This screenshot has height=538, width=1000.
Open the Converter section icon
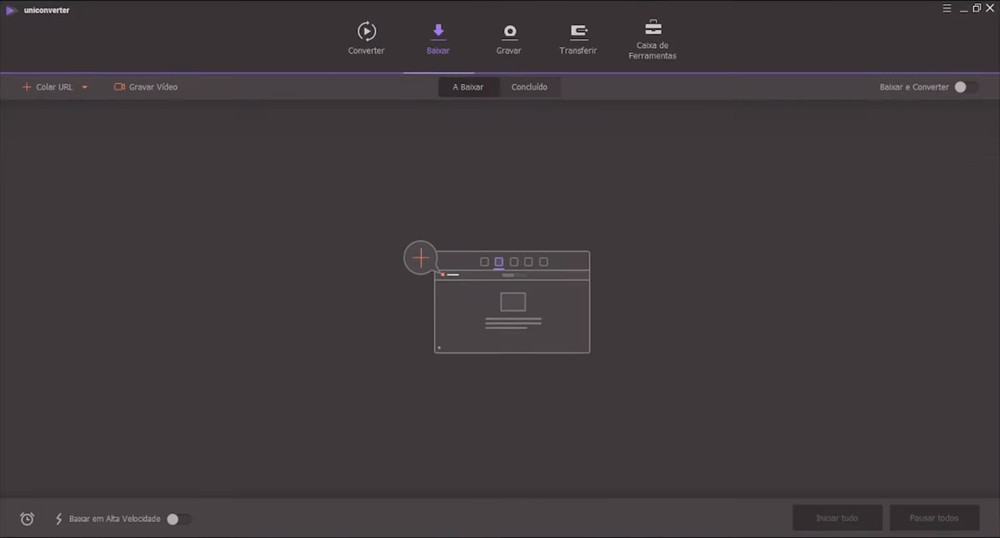366,31
